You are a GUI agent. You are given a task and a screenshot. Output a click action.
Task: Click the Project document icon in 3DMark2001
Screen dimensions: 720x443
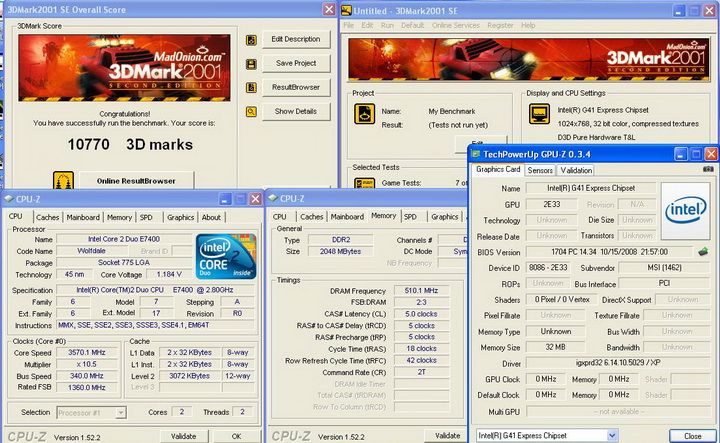[364, 114]
